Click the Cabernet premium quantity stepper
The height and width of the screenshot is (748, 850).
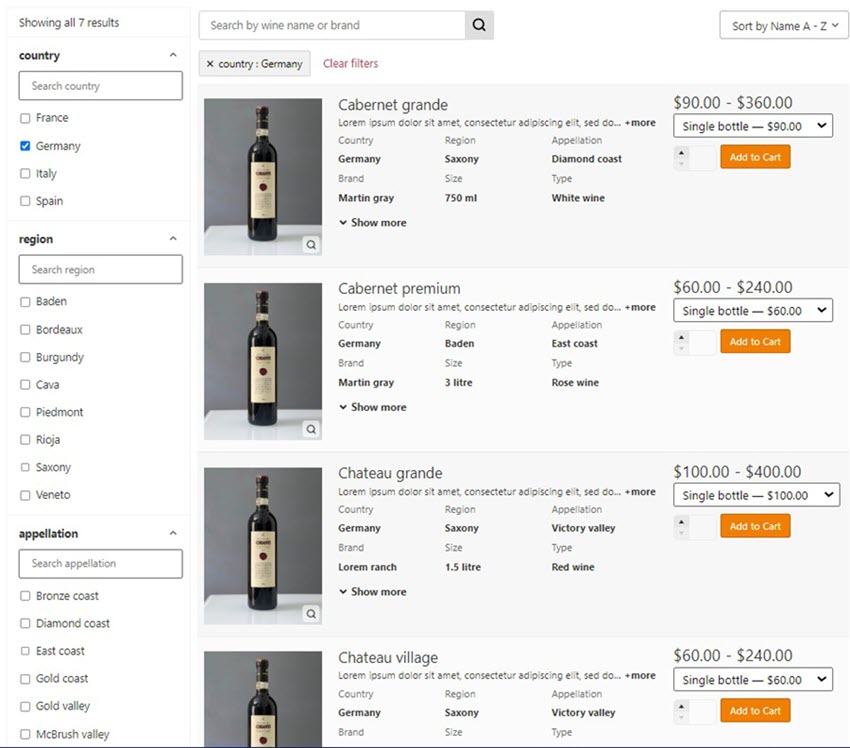[x=695, y=343]
